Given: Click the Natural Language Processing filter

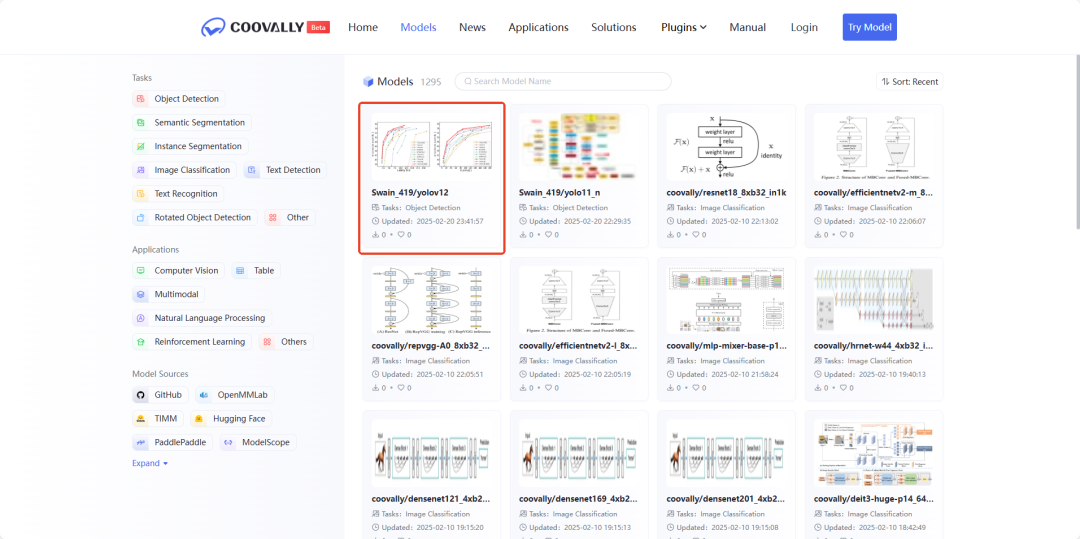Looking at the screenshot, I should click(202, 318).
